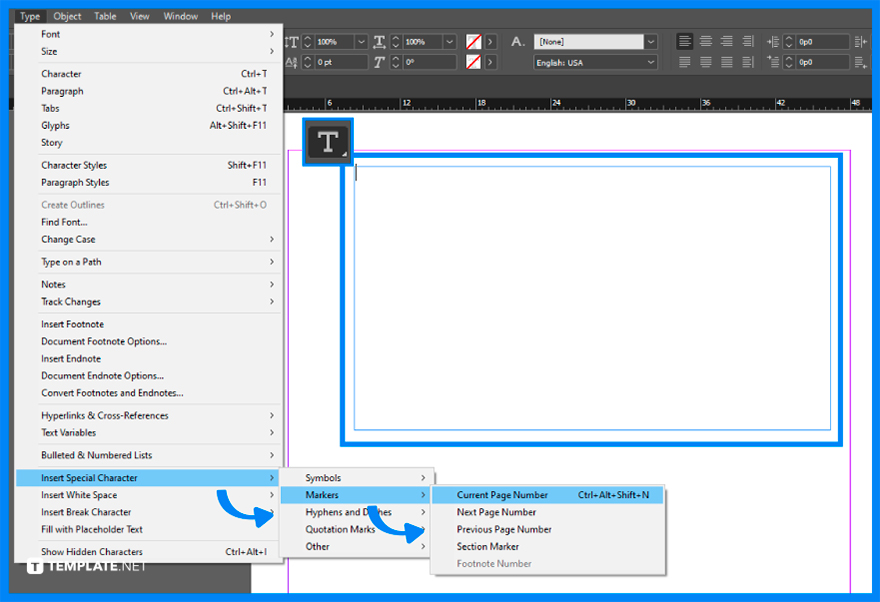Click the horizontal scale icon
The image size is (880, 602).
381,42
